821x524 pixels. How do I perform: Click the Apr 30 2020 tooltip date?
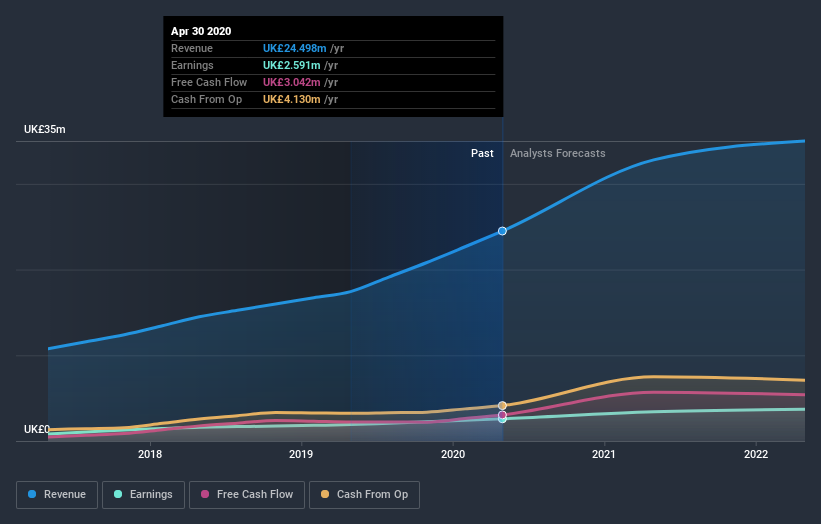[x=201, y=31]
